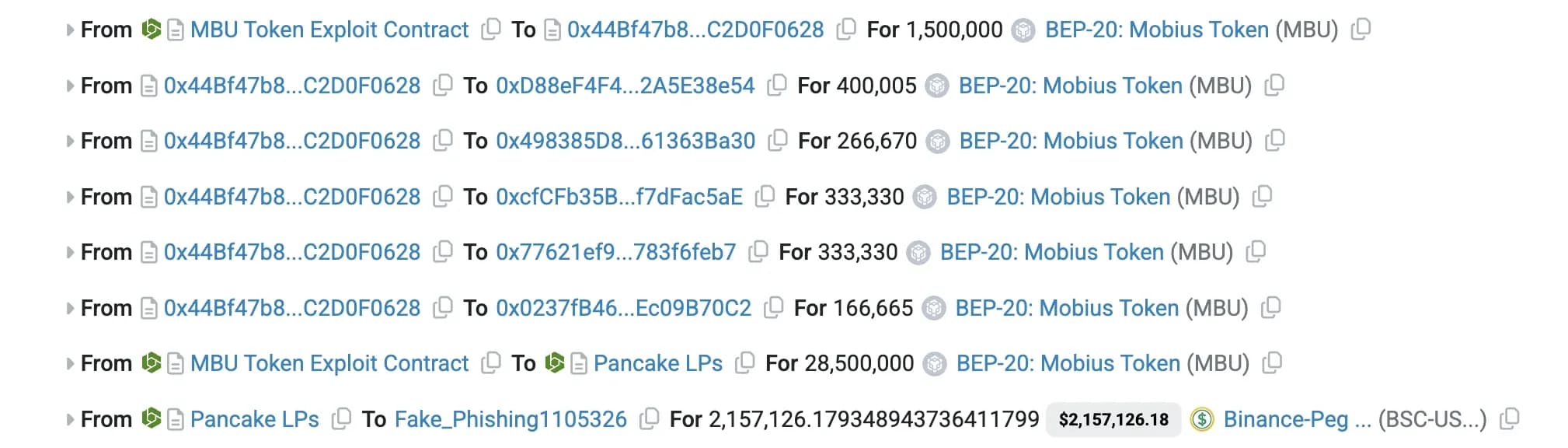Copy the 0x77621ef9...783f6feb7 address
The width and height of the screenshot is (1568, 448).
[x=758, y=251]
